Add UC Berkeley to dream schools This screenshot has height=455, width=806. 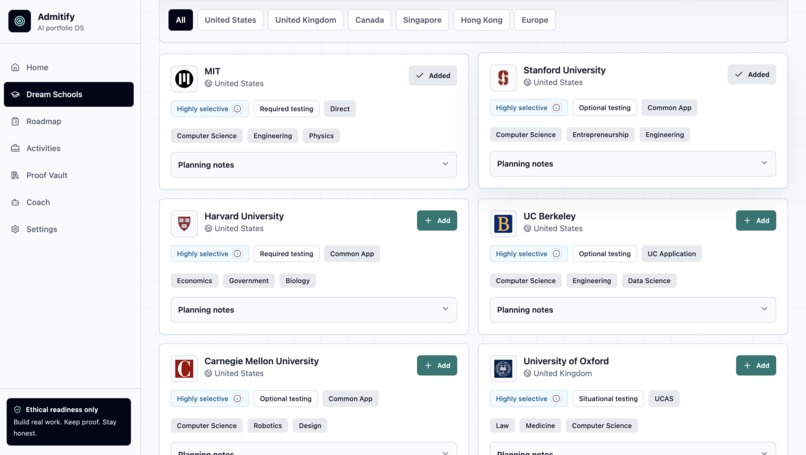[756, 221]
